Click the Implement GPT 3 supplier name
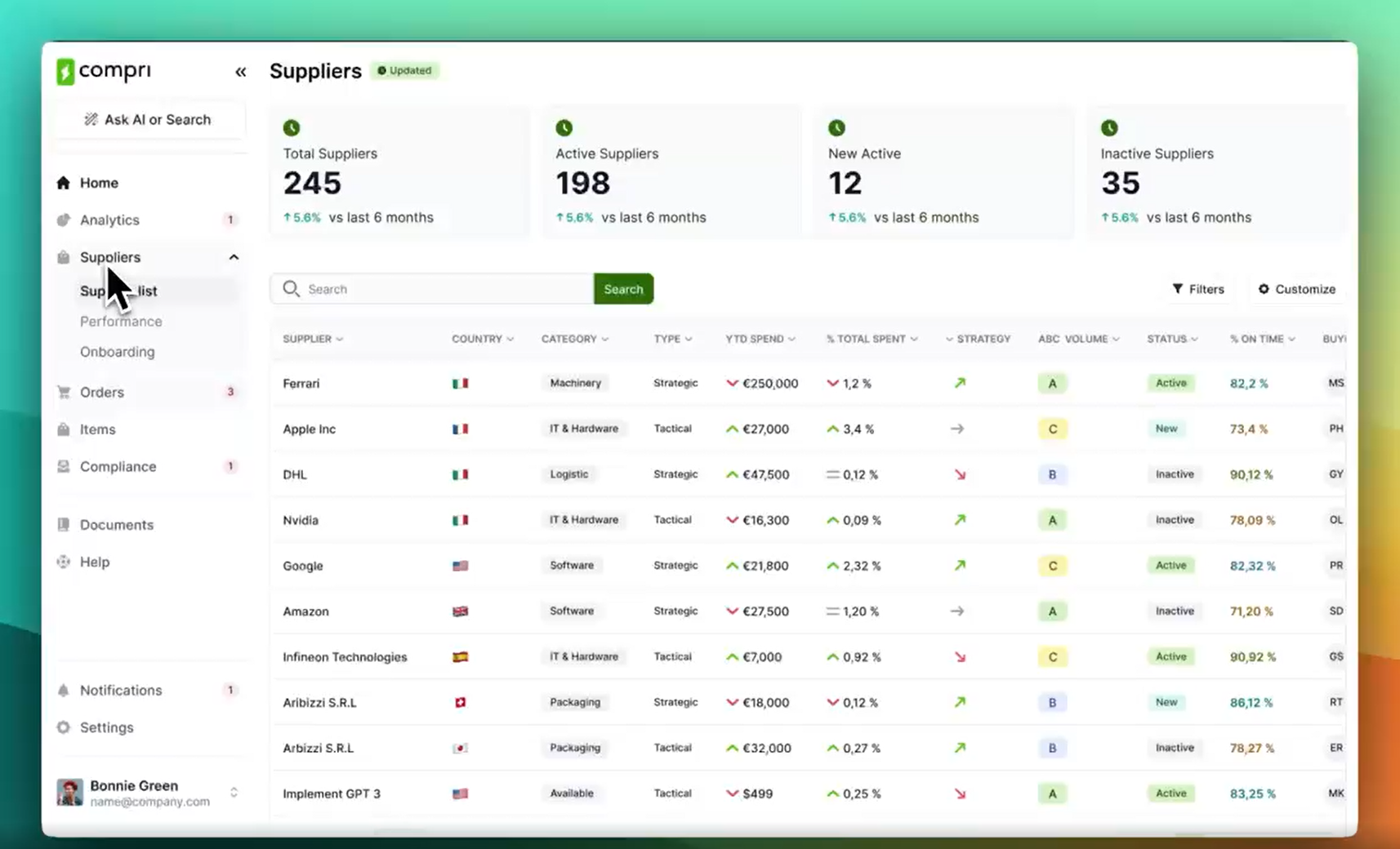The width and height of the screenshot is (1400, 849). tap(332, 793)
